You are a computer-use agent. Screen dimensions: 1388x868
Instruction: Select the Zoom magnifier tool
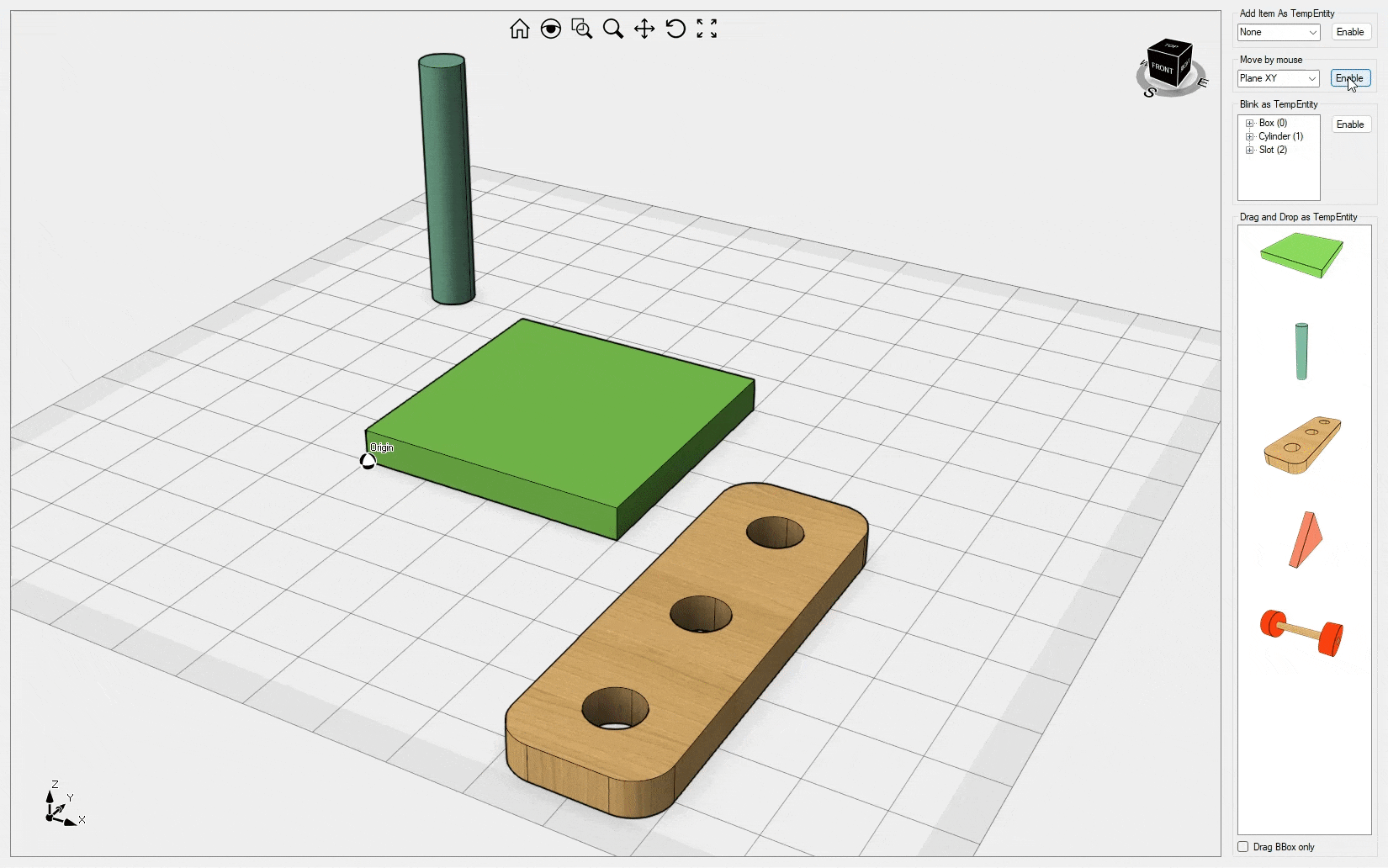(613, 29)
